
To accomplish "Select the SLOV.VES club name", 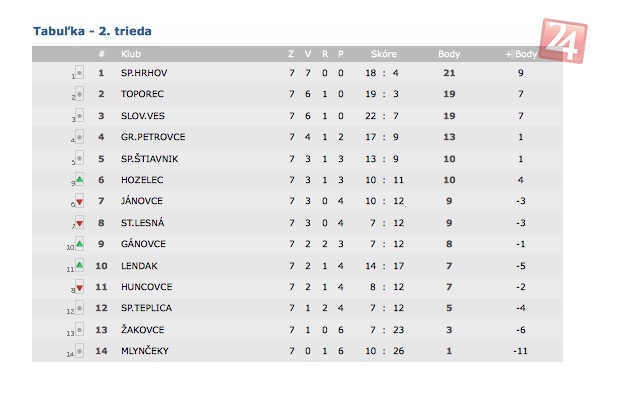I will click(x=143, y=116).
